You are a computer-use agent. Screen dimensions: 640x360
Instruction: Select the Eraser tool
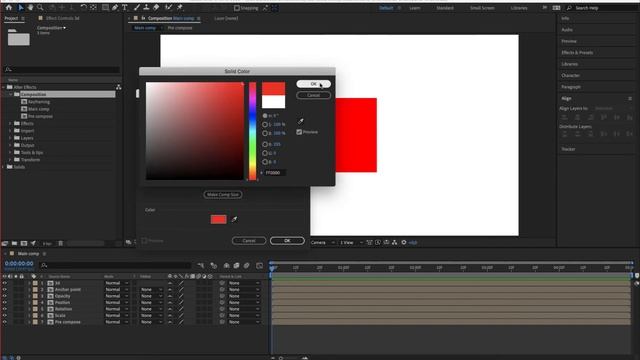[156, 7]
